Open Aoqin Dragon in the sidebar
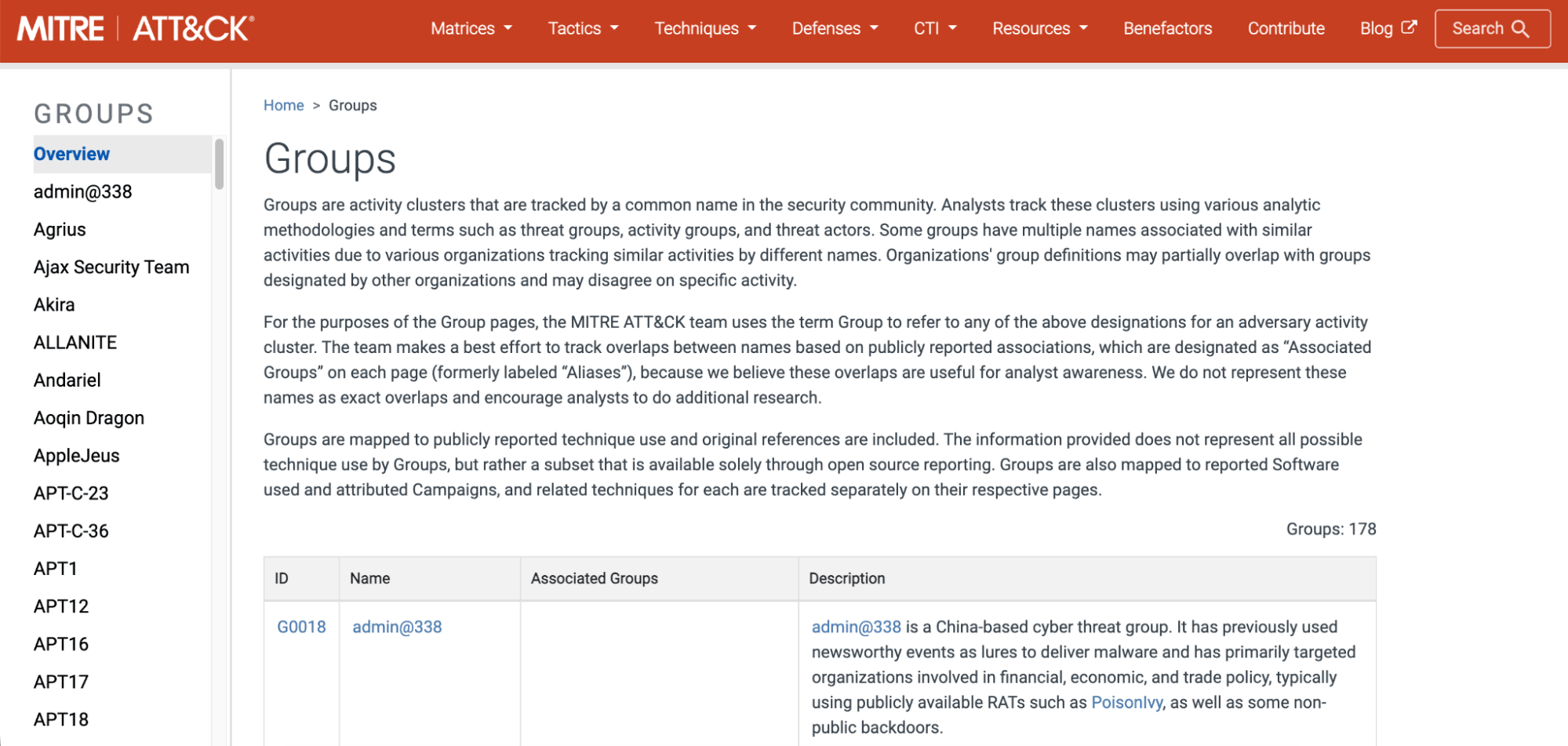 [x=89, y=418]
